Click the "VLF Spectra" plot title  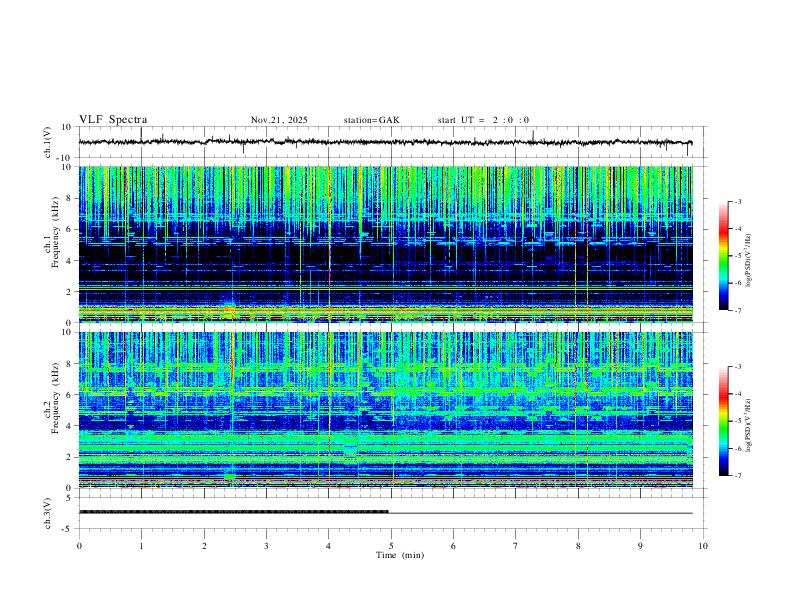tap(113, 120)
